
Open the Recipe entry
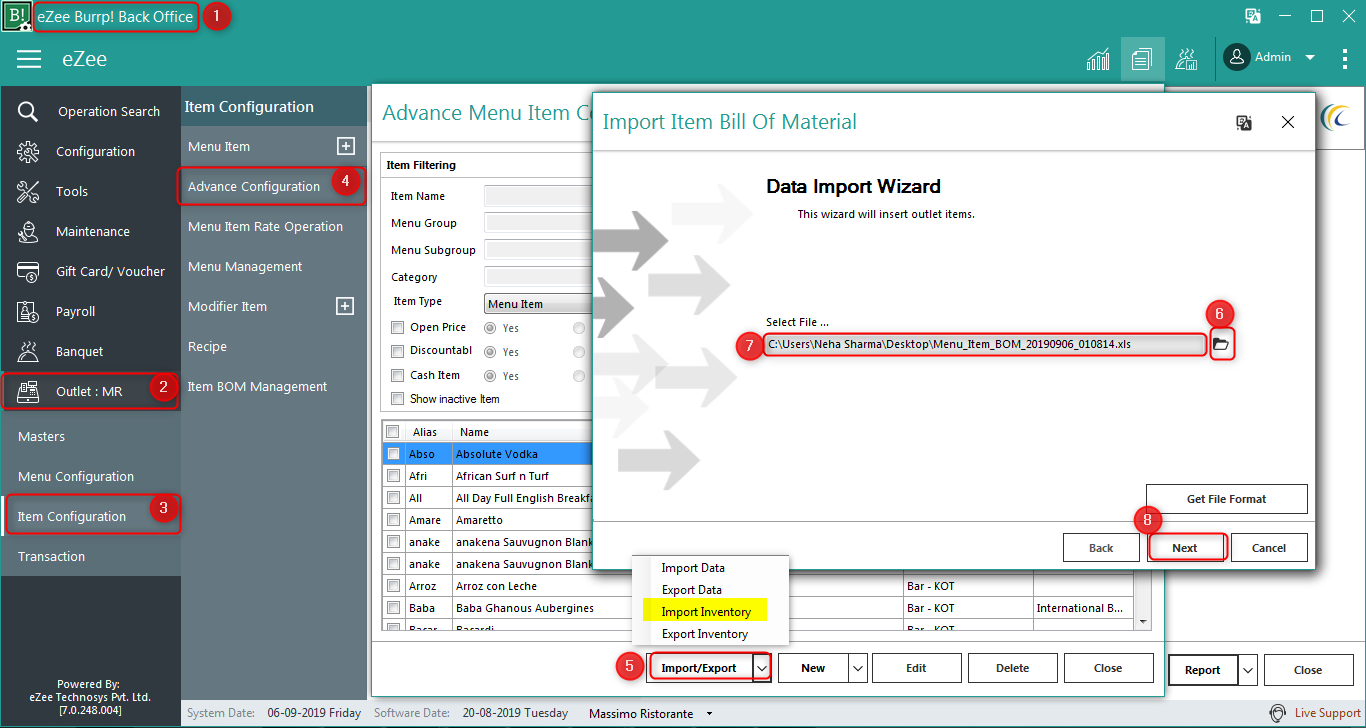click(207, 346)
